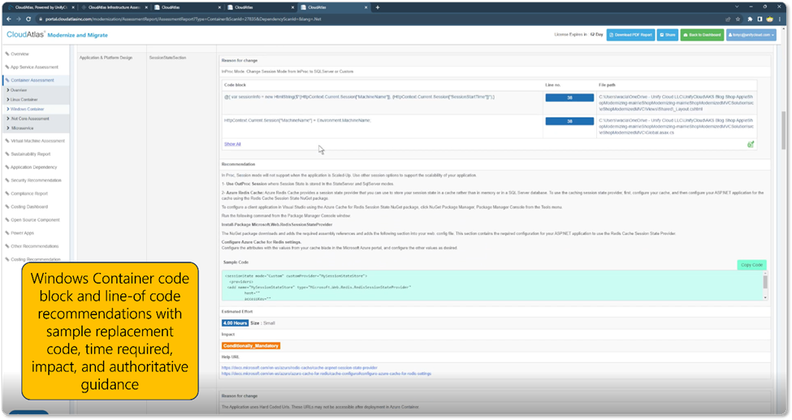The image size is (792, 420).
Task: Click the Share button
Action: coord(667,35)
